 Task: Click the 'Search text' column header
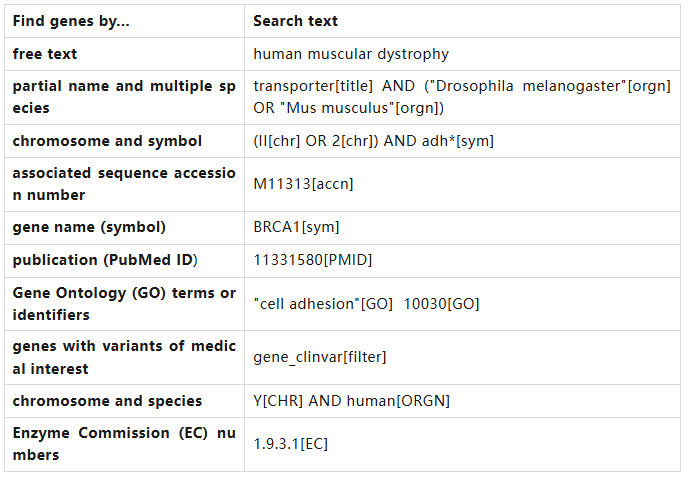click(x=295, y=21)
